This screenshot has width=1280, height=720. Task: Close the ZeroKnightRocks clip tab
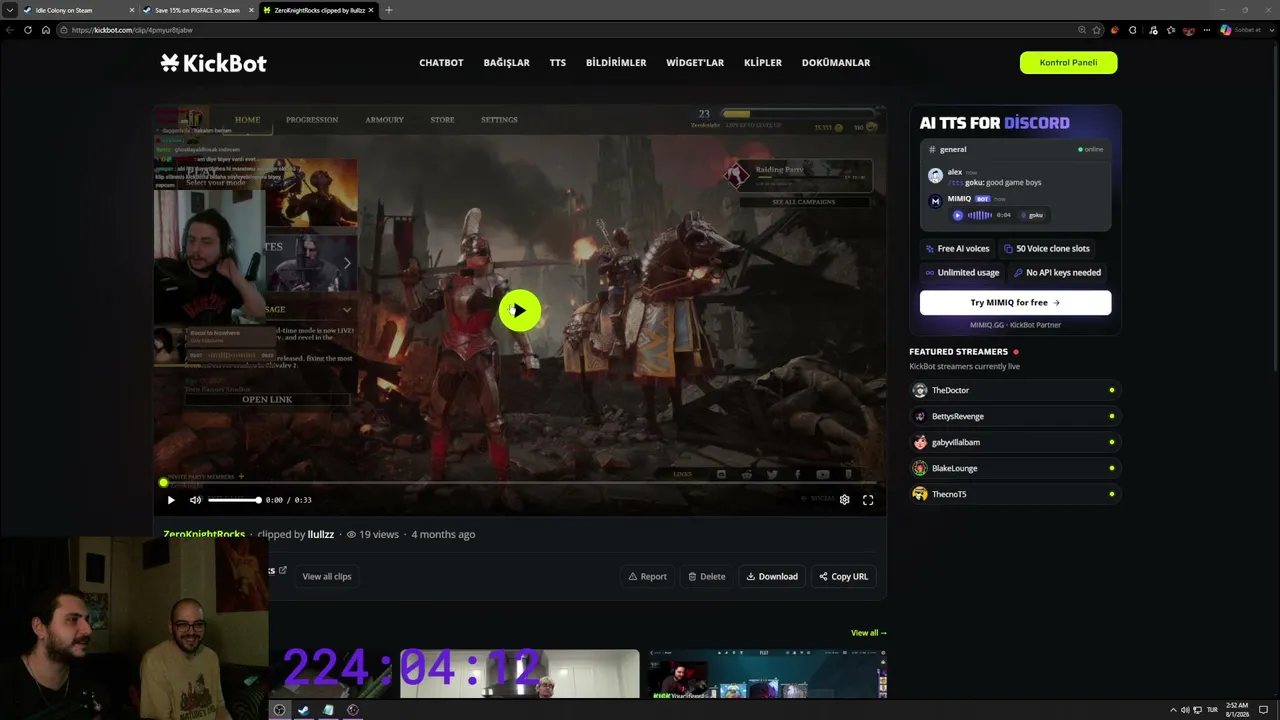pyautogui.click(x=371, y=10)
